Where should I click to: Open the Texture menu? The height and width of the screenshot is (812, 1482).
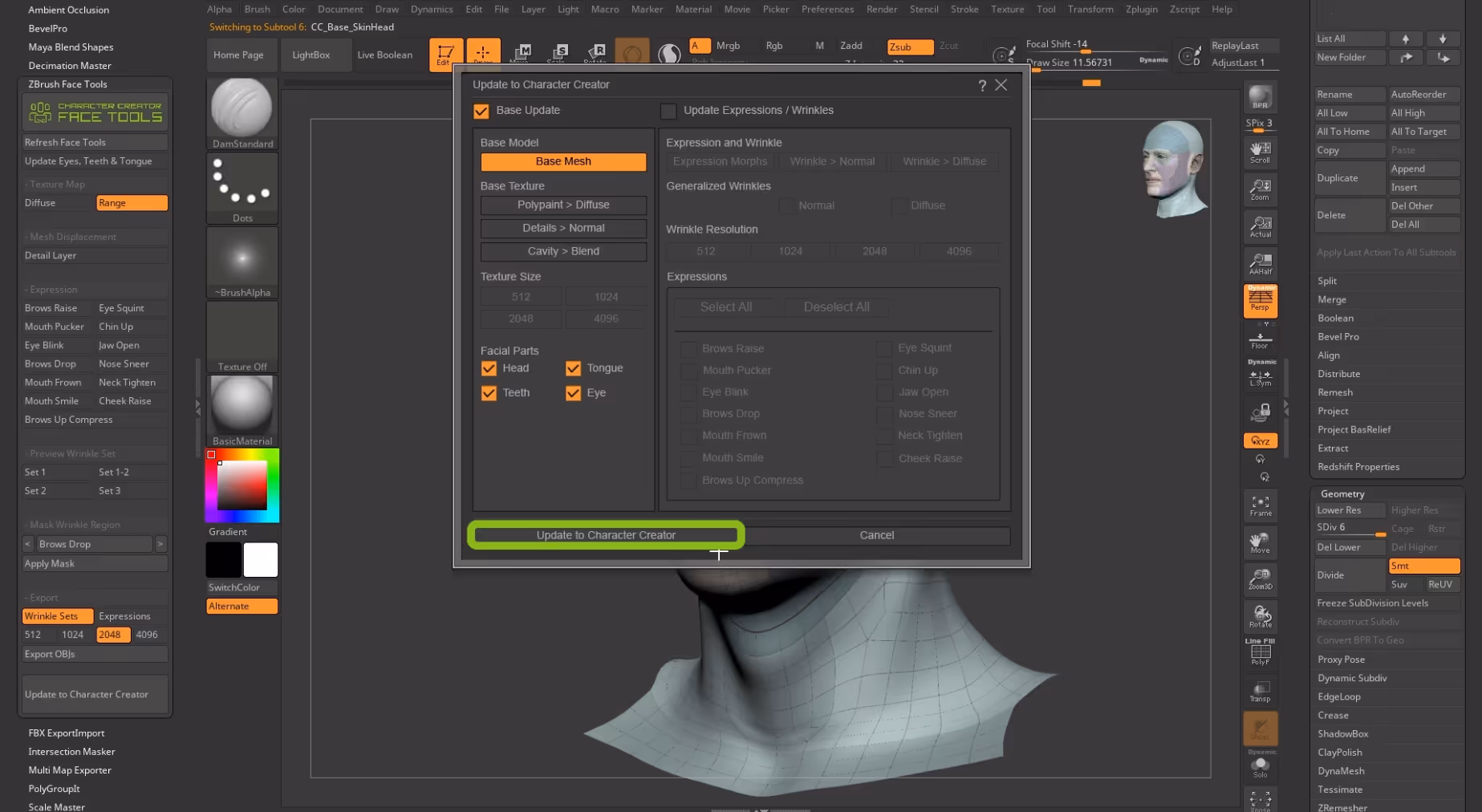pyautogui.click(x=1007, y=10)
